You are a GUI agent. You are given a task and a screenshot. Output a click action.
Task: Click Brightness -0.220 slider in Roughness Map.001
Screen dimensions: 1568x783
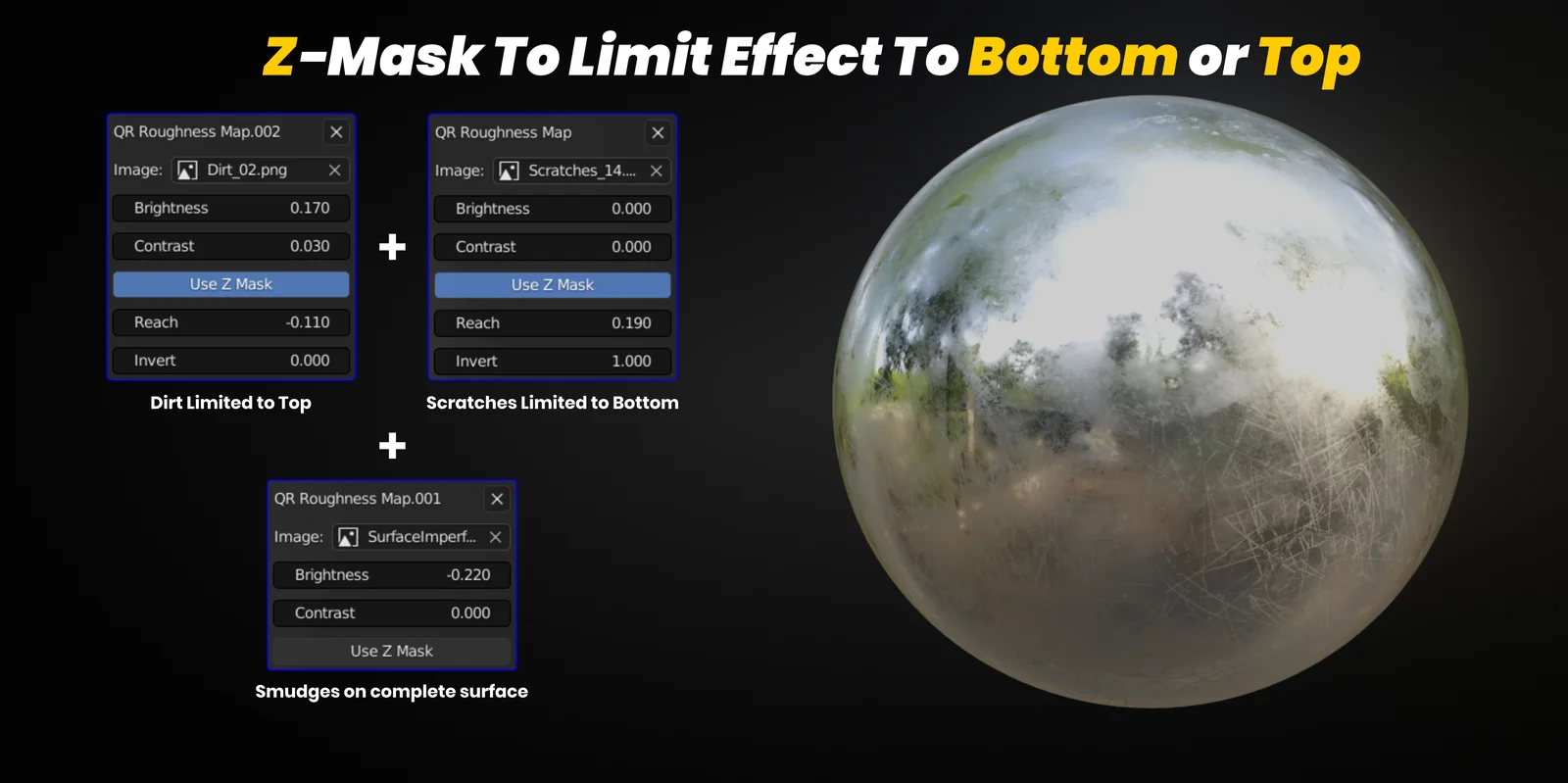[x=392, y=575]
